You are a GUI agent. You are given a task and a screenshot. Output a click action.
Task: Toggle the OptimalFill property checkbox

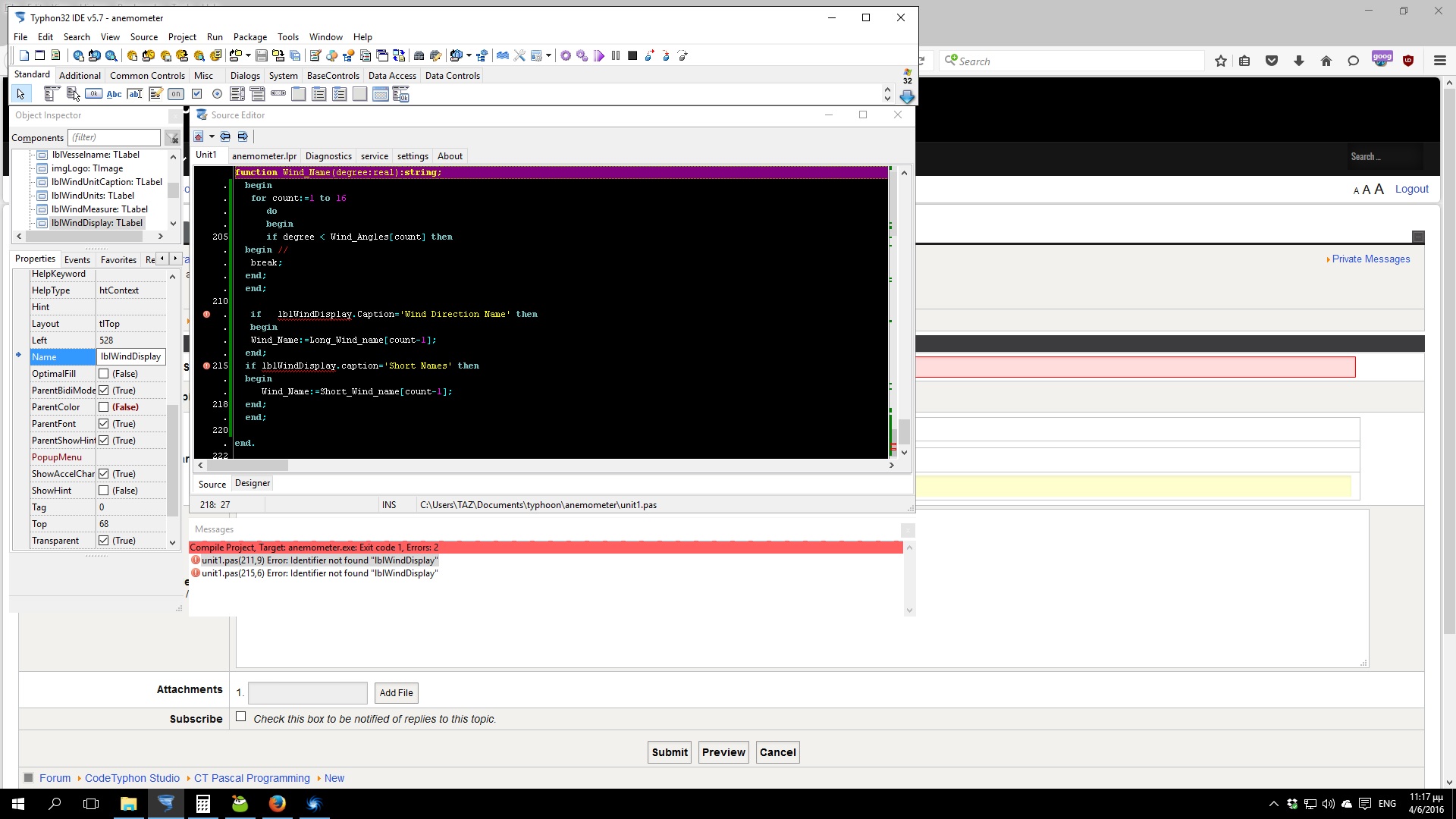click(103, 374)
